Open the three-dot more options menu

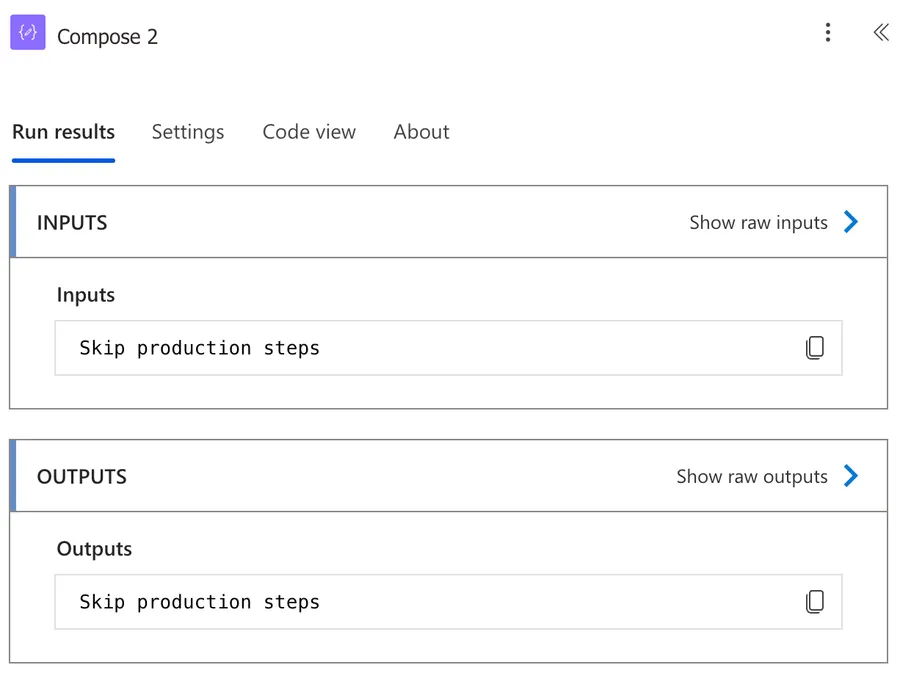point(827,33)
